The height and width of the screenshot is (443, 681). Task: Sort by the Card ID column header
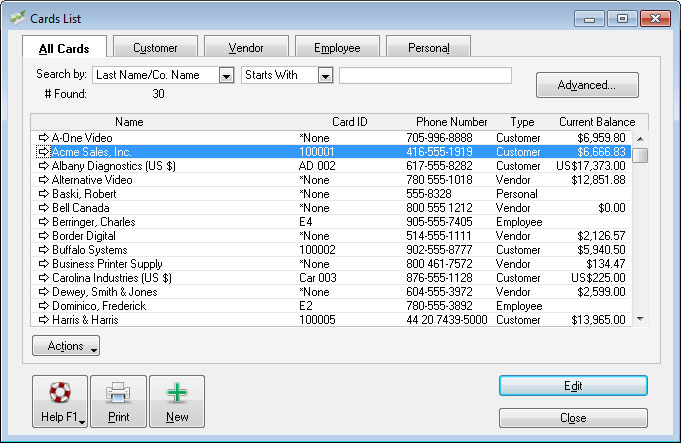click(x=350, y=122)
